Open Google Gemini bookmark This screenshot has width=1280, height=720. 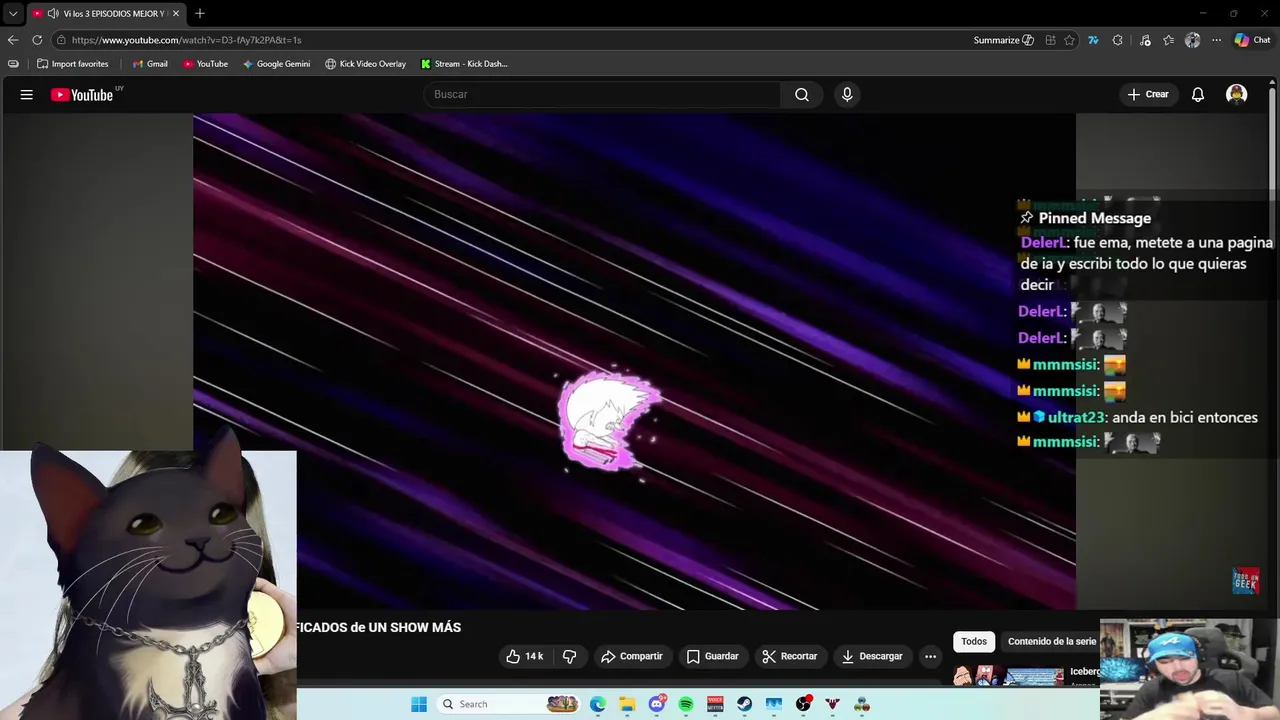point(276,64)
